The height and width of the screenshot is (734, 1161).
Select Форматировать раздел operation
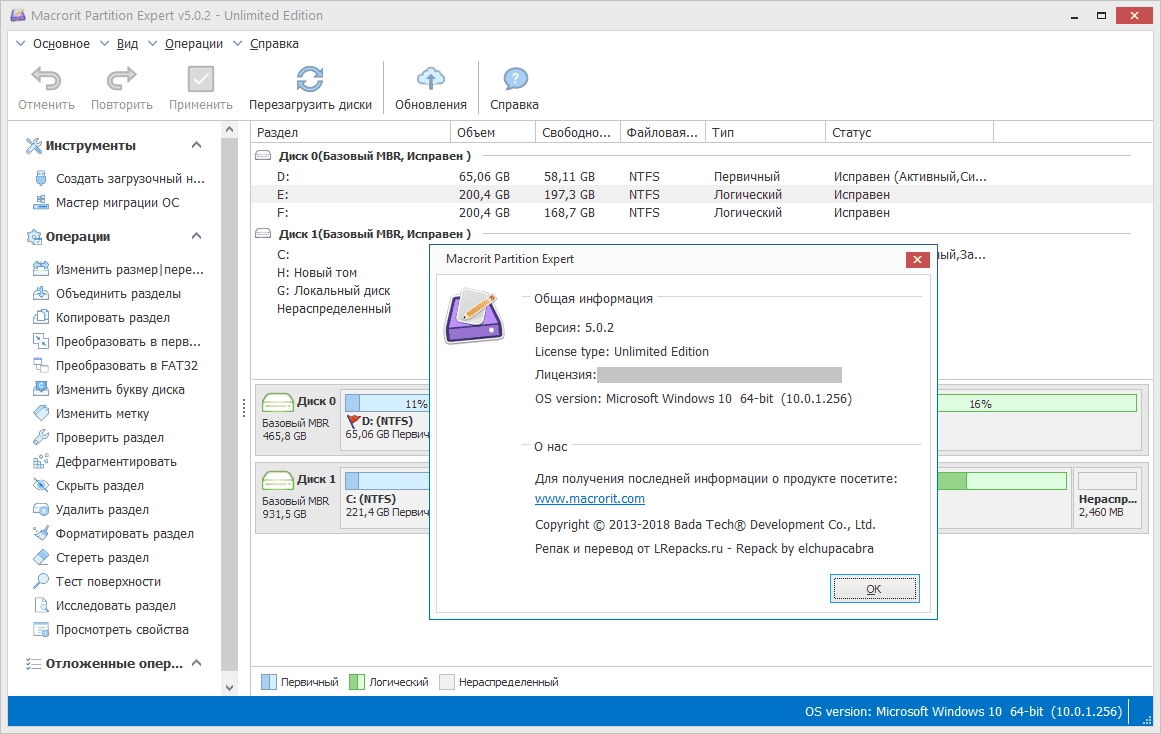[x=114, y=534]
